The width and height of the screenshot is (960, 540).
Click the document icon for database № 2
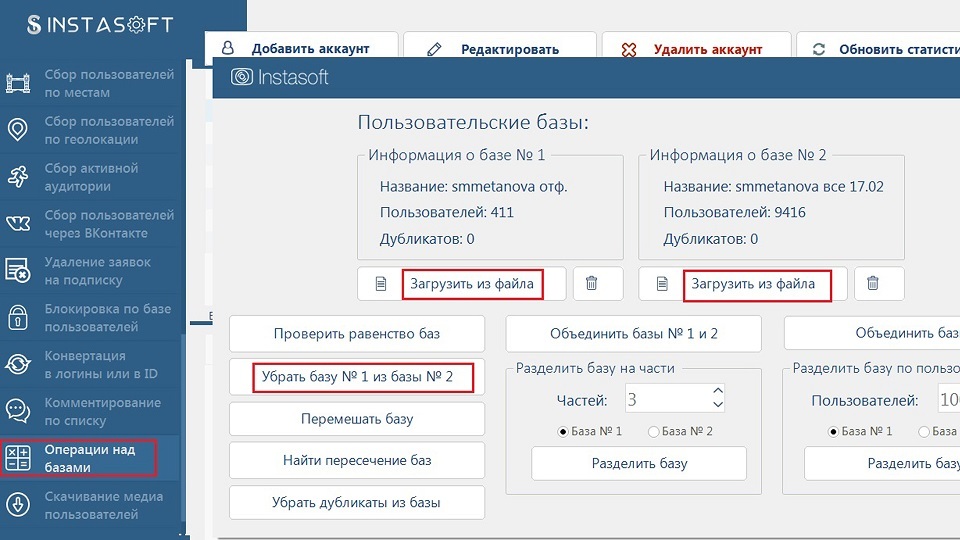(662, 283)
